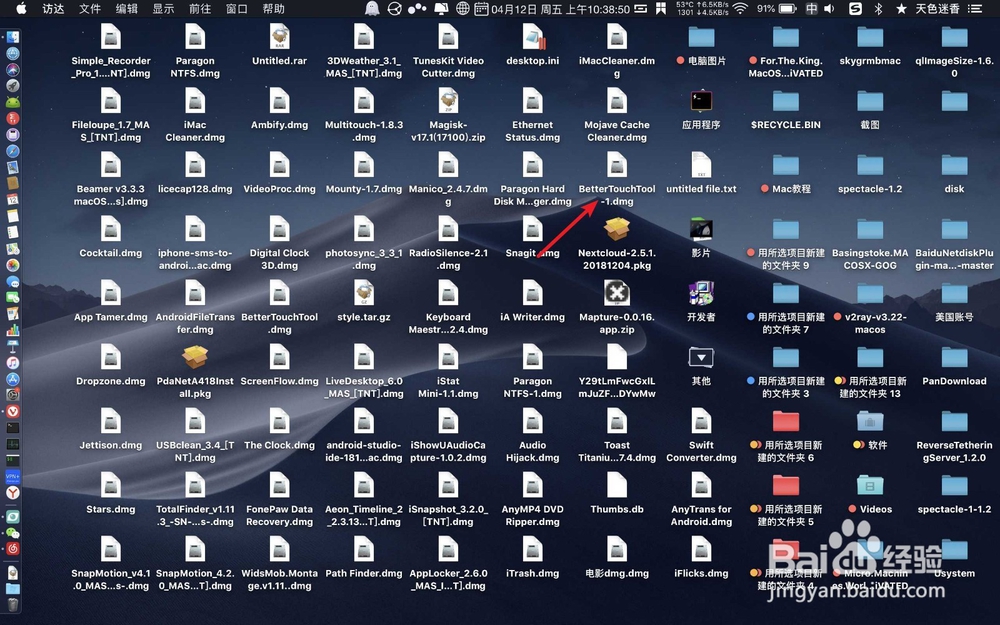Open the 访达 menu
This screenshot has width=1000, height=625.
(x=53, y=8)
